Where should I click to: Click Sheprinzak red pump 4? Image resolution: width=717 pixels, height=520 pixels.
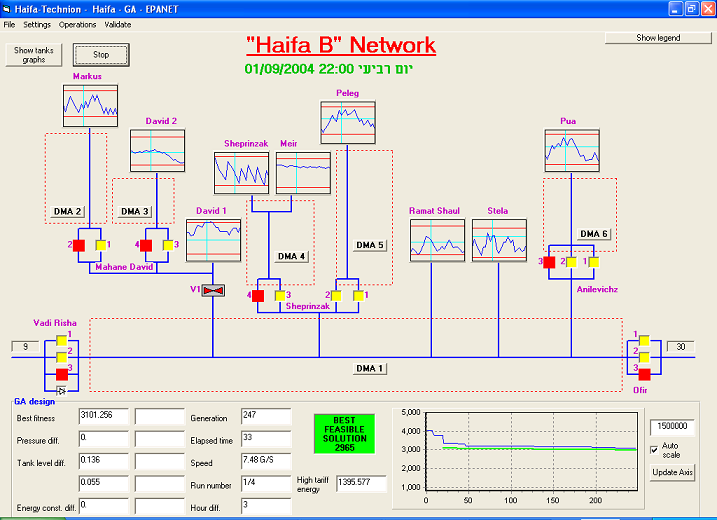[x=258, y=296]
